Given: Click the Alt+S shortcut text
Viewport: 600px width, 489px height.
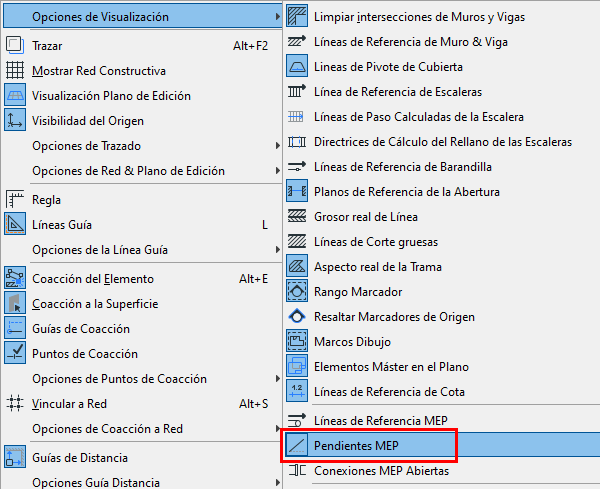Looking at the screenshot, I should coord(253,404).
